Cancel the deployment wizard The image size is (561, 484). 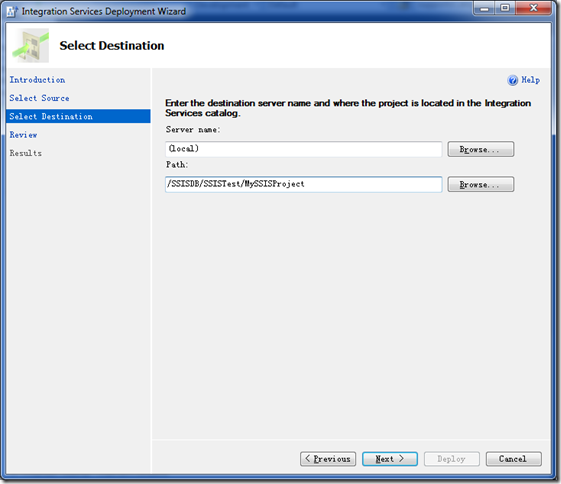pos(513,459)
